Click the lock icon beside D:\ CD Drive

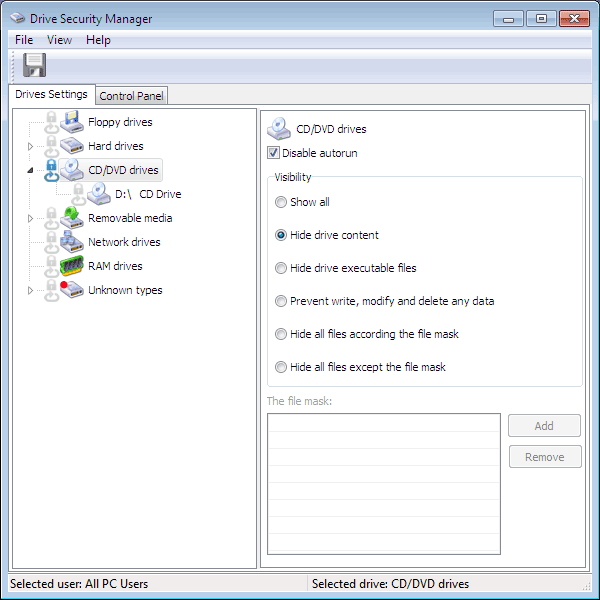(78, 194)
